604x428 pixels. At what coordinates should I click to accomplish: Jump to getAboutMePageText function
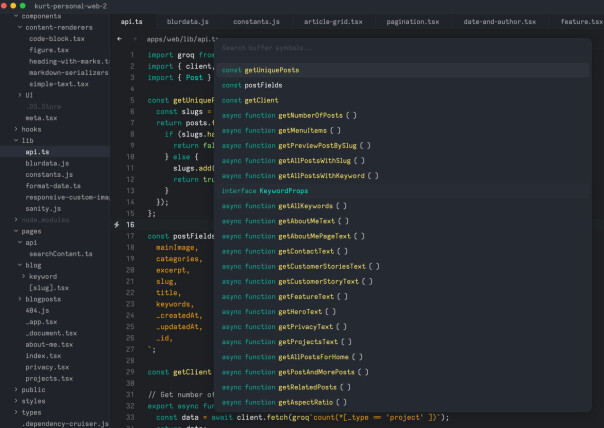tap(403, 236)
